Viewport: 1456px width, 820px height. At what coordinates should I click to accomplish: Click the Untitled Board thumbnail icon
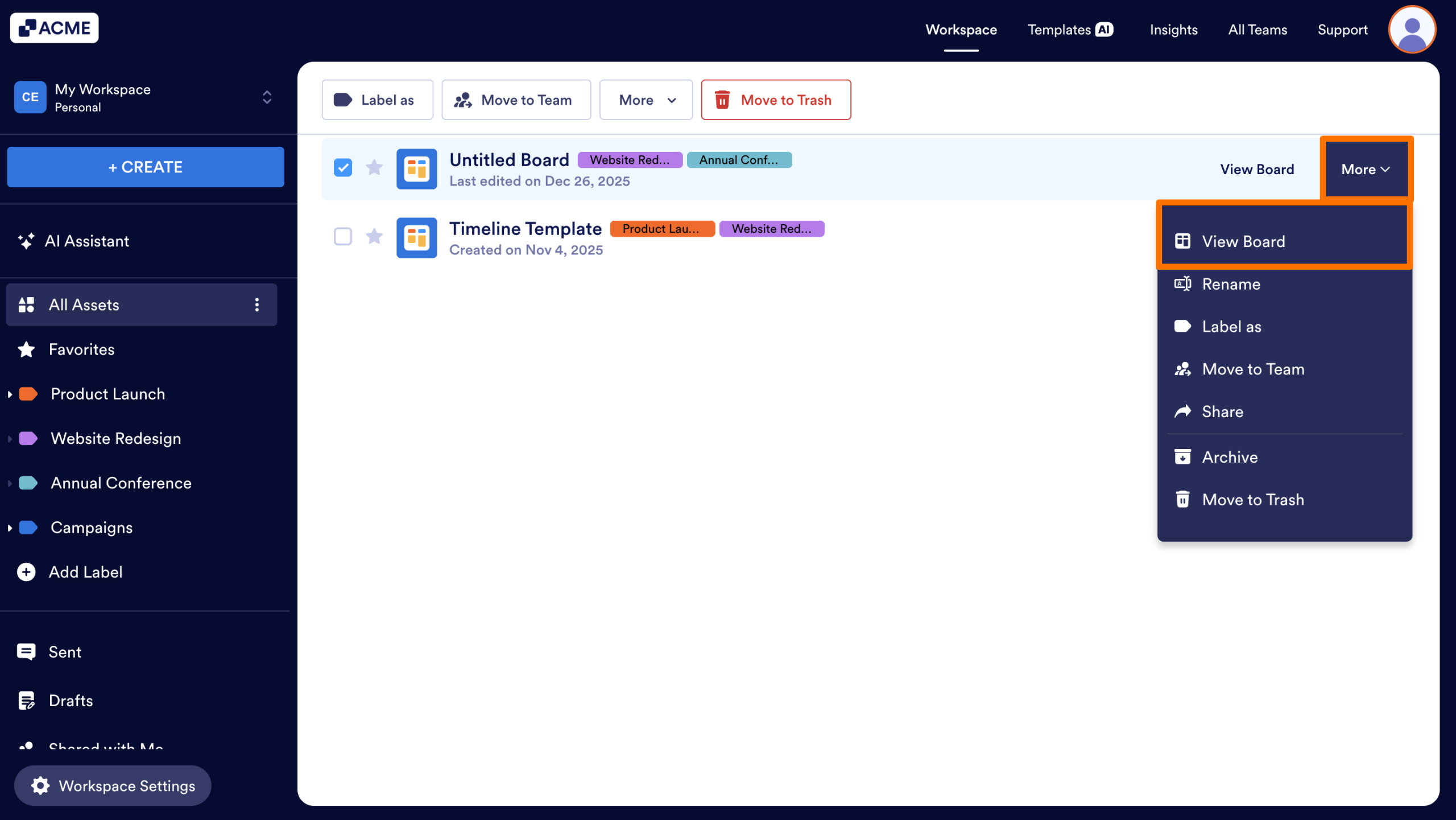[416, 169]
